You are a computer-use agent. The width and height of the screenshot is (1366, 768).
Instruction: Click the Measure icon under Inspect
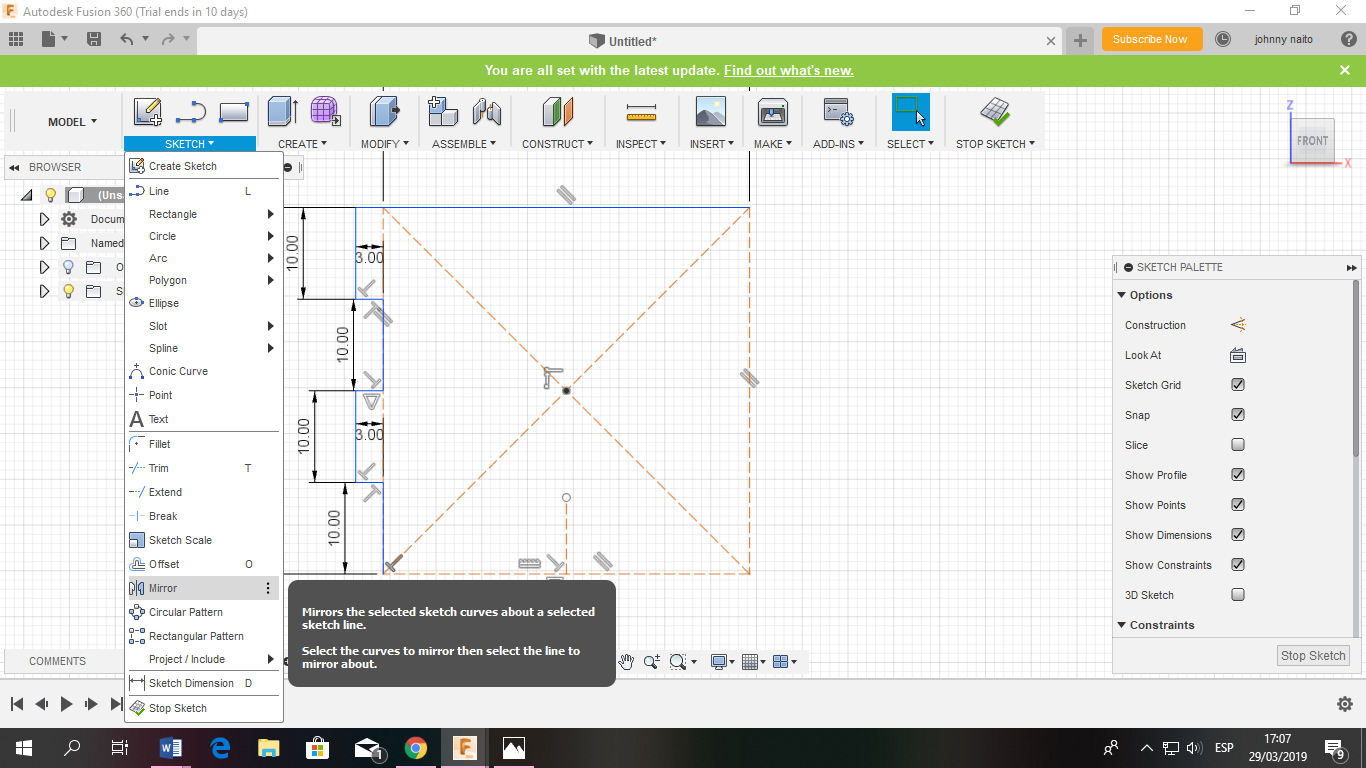(x=641, y=112)
